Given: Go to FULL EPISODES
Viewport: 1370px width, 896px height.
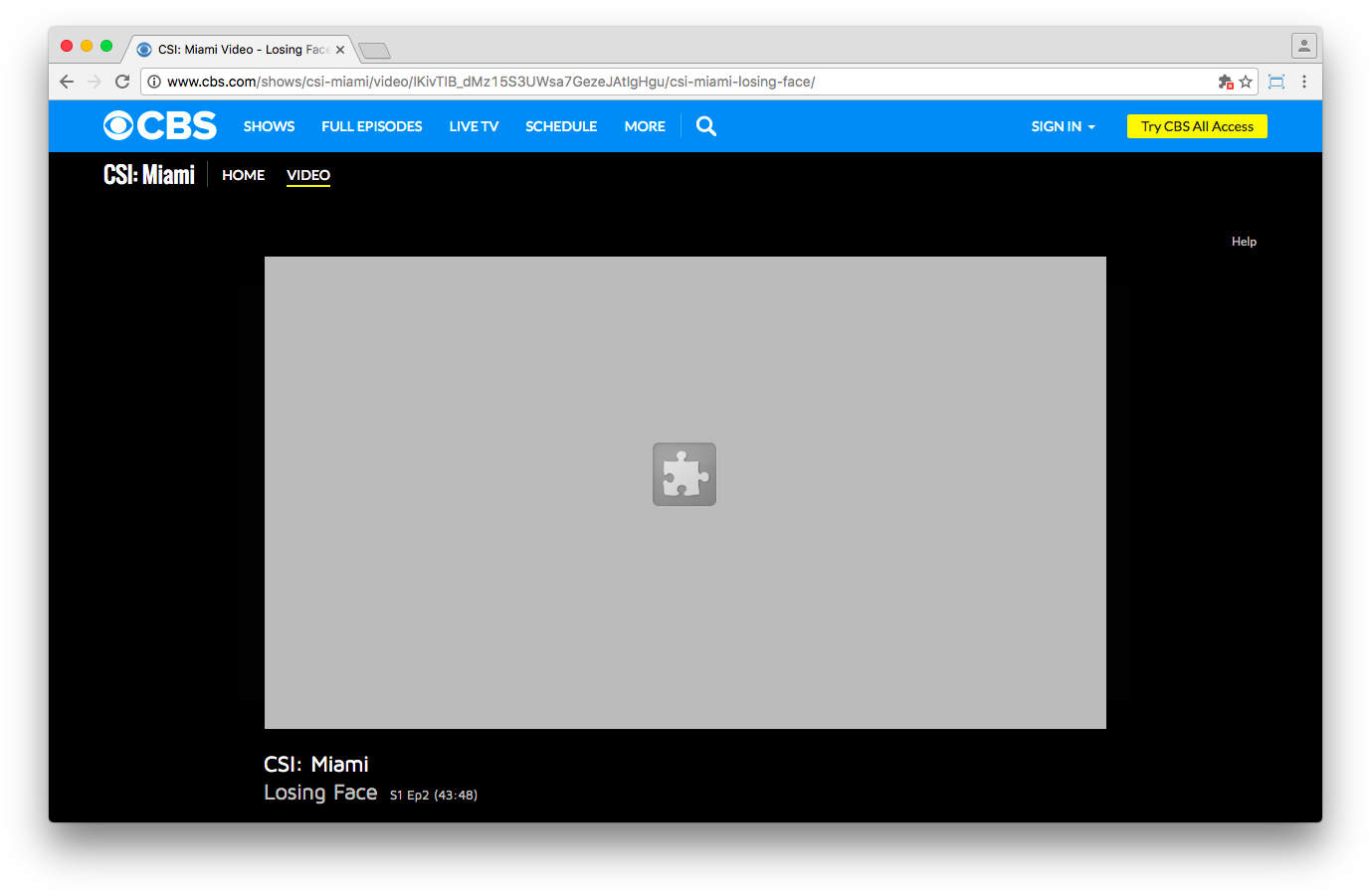Looking at the screenshot, I should click(x=371, y=126).
